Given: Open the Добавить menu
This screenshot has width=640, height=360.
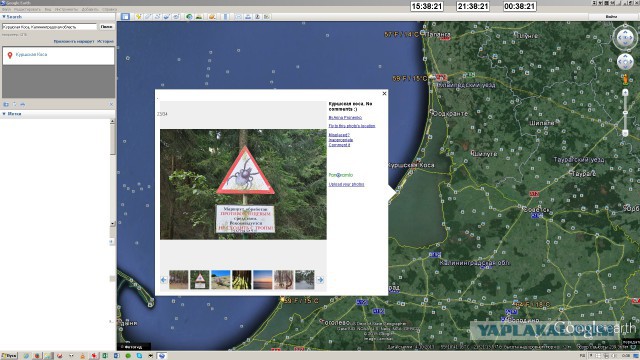Looking at the screenshot, I should point(90,9).
